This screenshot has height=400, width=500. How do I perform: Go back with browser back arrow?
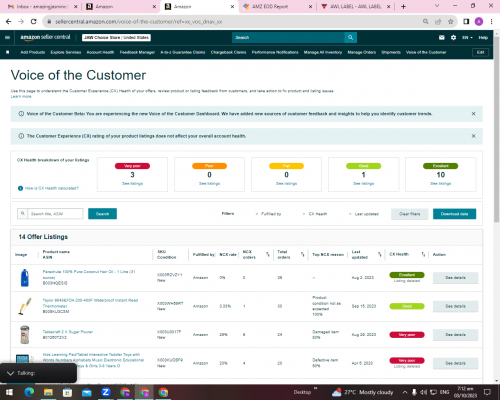coord(9,21)
